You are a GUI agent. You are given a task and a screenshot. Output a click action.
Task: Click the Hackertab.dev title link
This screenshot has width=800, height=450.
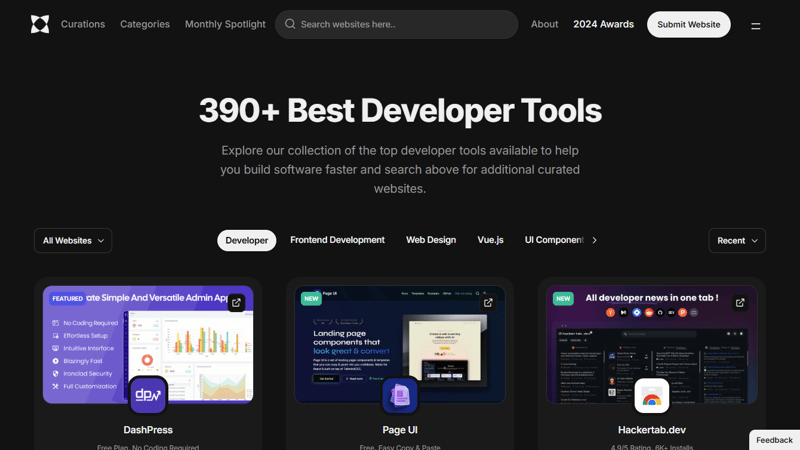click(x=652, y=430)
